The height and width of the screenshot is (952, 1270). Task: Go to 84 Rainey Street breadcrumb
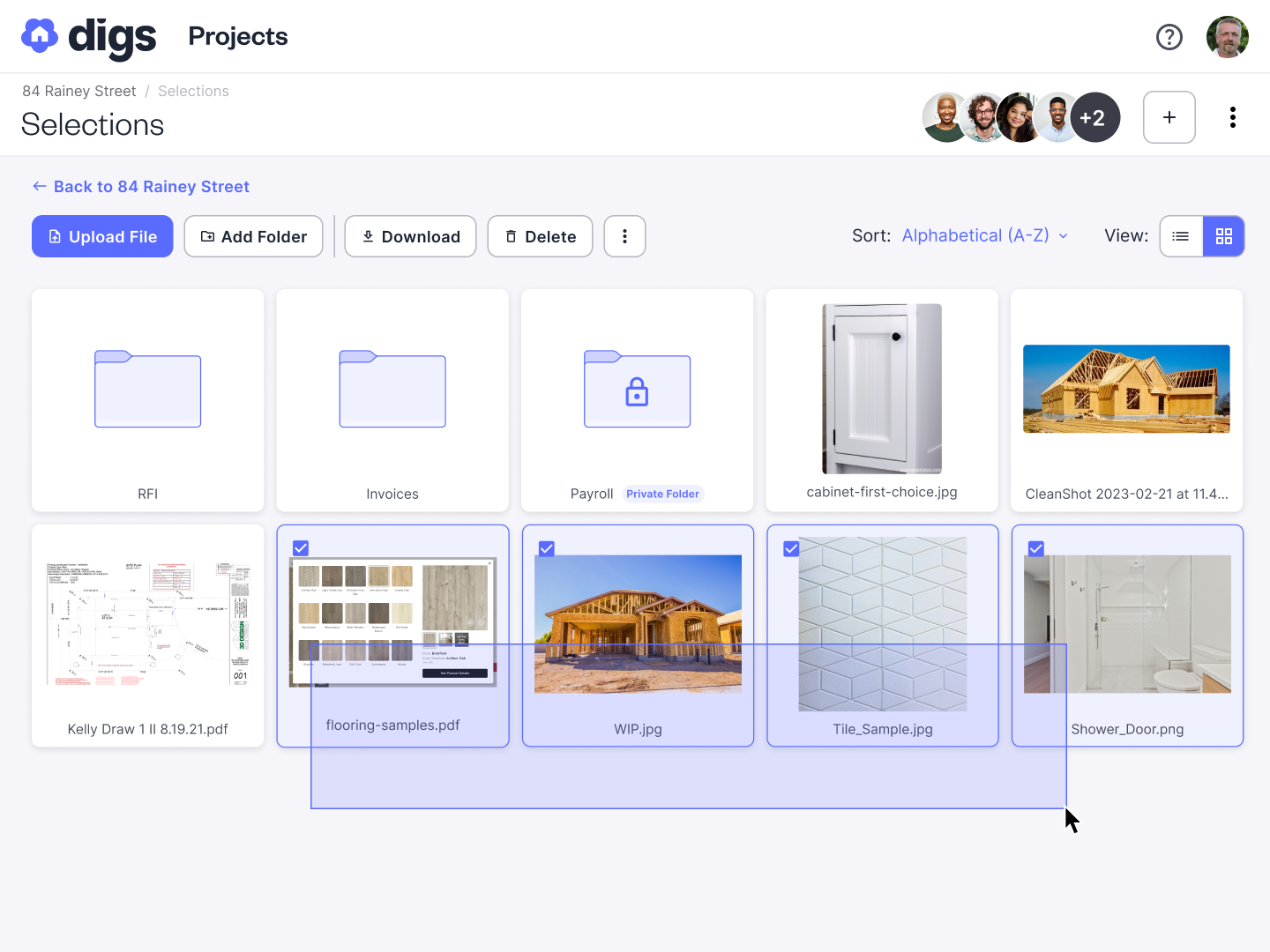(79, 91)
